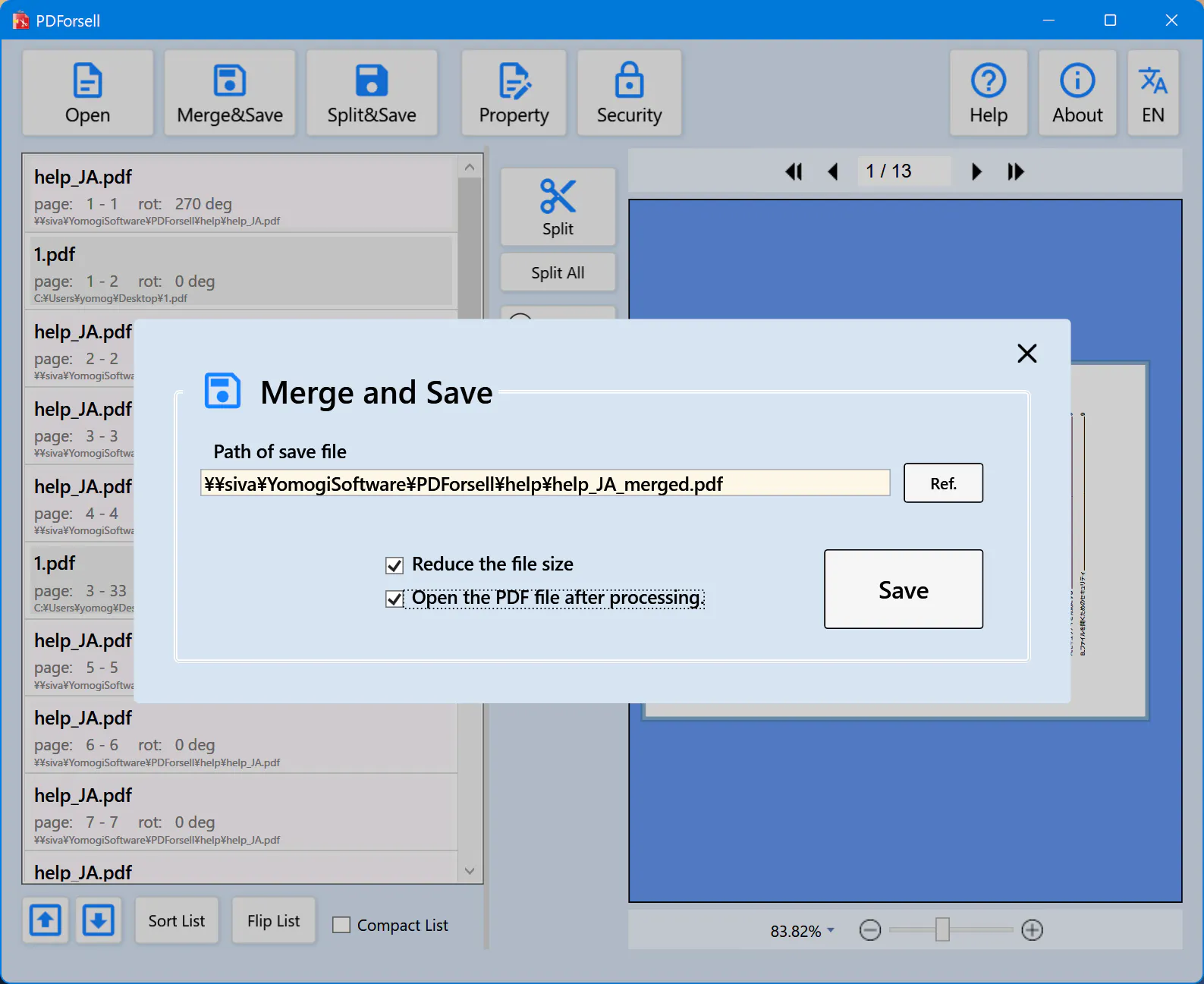The height and width of the screenshot is (984, 1204).
Task: Click the Split scissors button
Action: pos(558,206)
